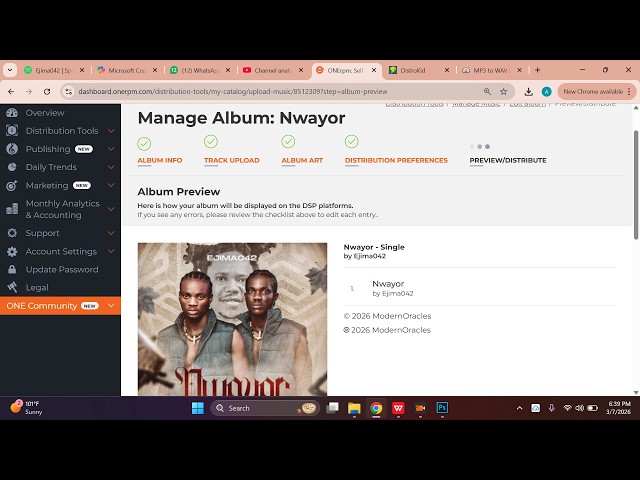Click the Task View taskbar icon
The image size is (640, 480).
click(333, 408)
